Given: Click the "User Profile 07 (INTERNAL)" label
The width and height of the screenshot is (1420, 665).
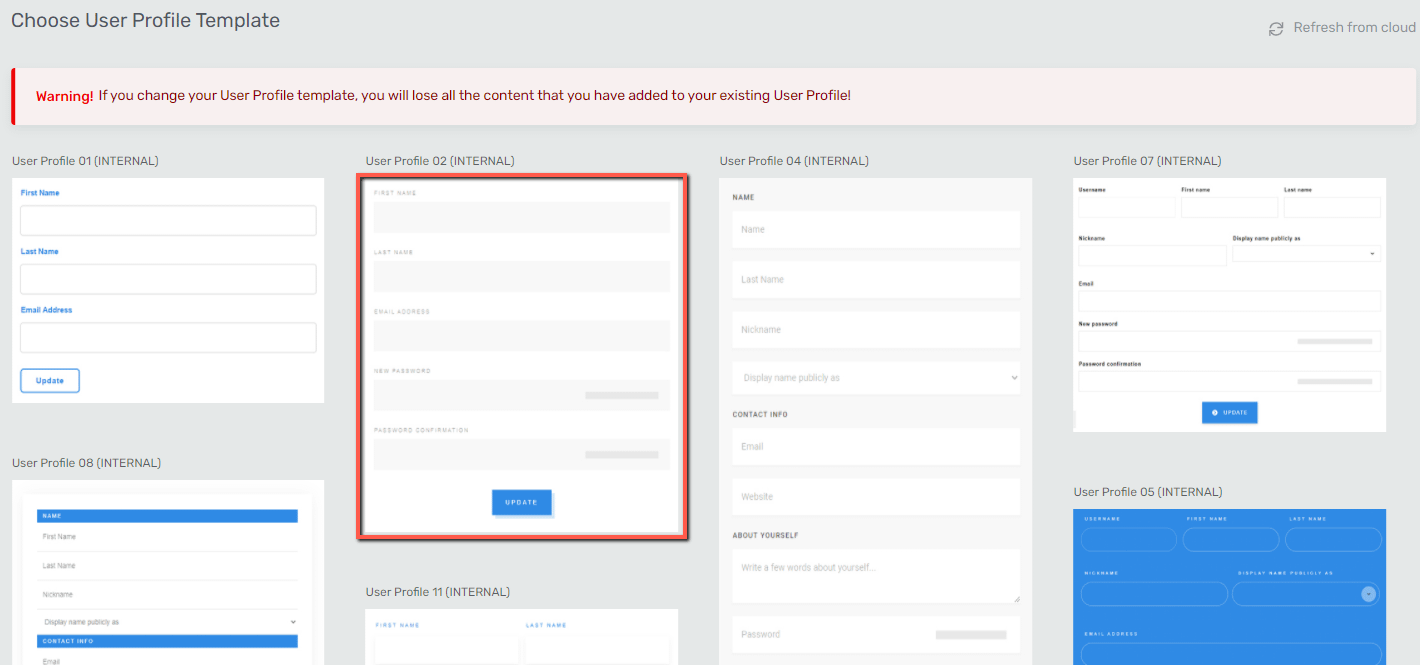Looking at the screenshot, I should (1147, 161).
